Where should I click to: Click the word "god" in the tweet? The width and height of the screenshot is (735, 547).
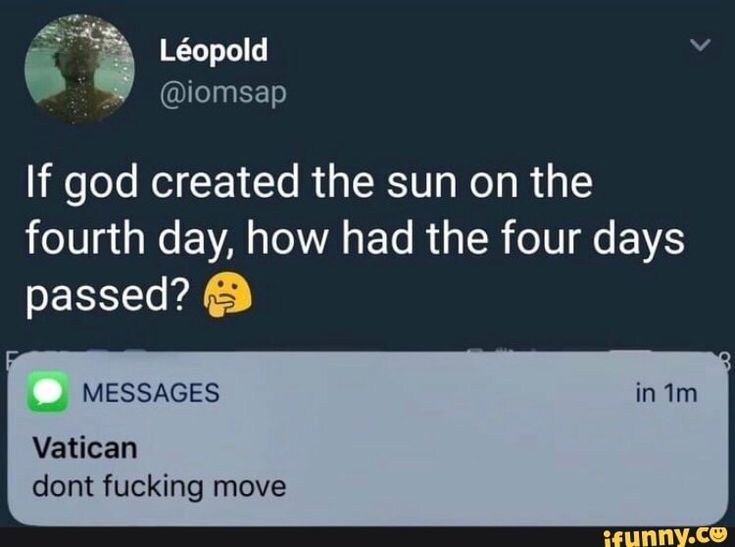click(101, 184)
